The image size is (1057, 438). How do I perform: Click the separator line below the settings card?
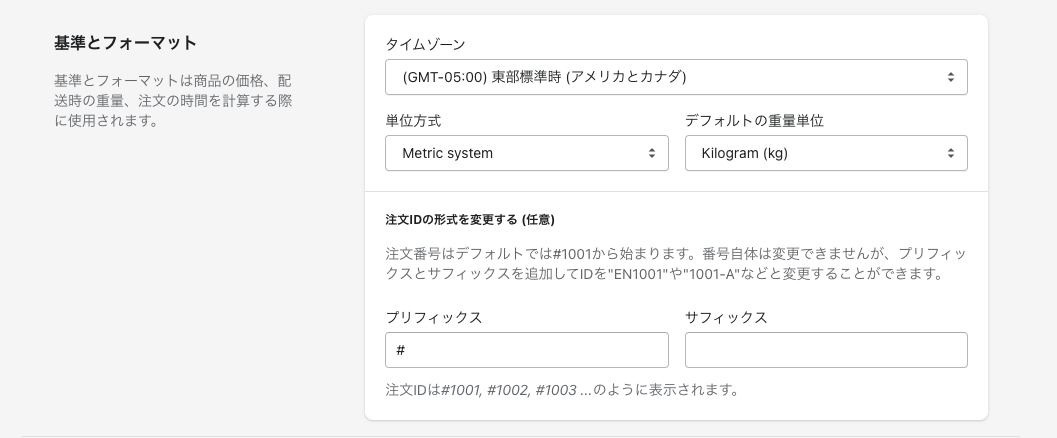[520, 436]
